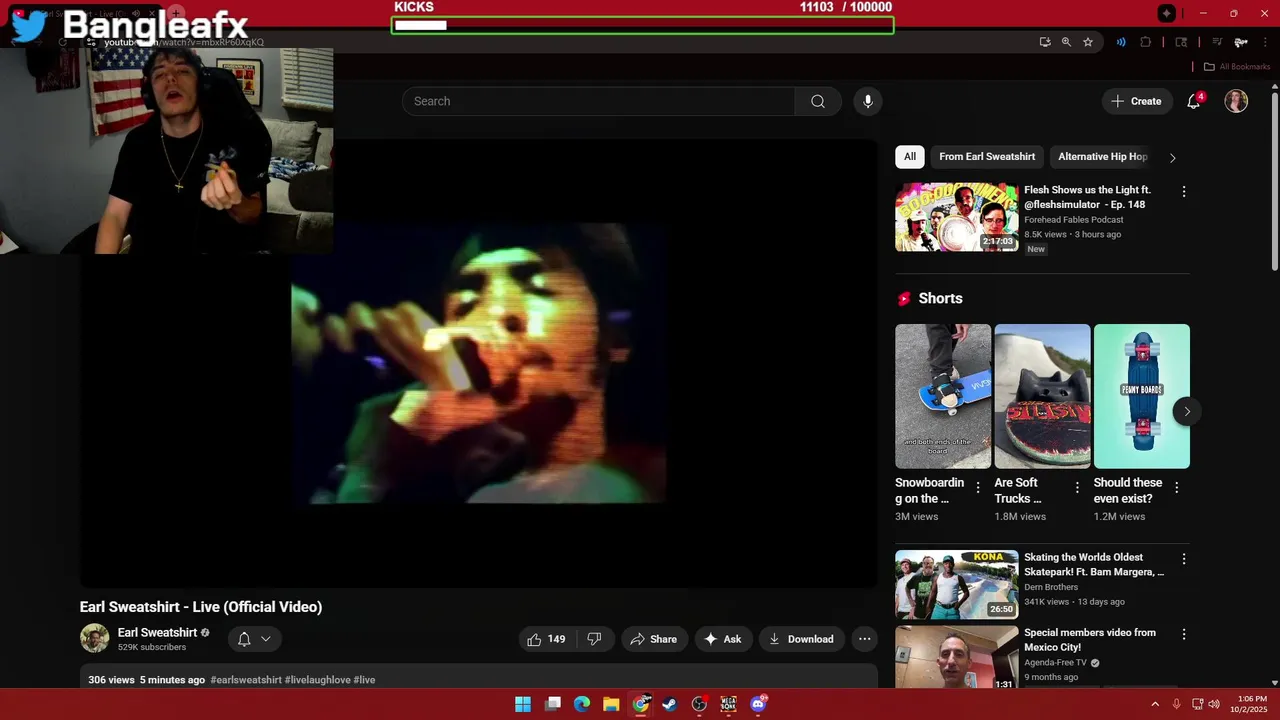Select the From Earl Sweatshirt chip
This screenshot has height=720, width=1280.
[987, 156]
